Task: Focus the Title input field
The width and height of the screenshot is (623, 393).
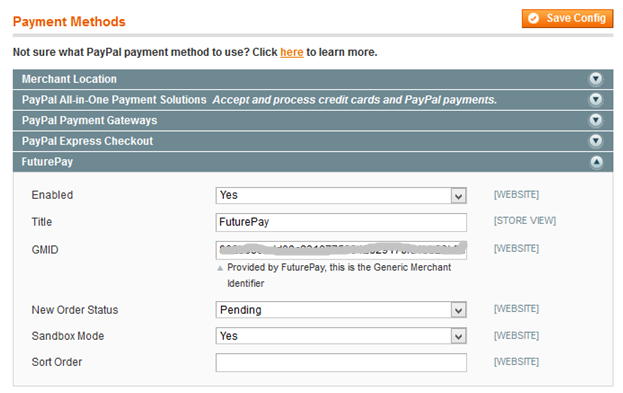Action: click(x=341, y=222)
